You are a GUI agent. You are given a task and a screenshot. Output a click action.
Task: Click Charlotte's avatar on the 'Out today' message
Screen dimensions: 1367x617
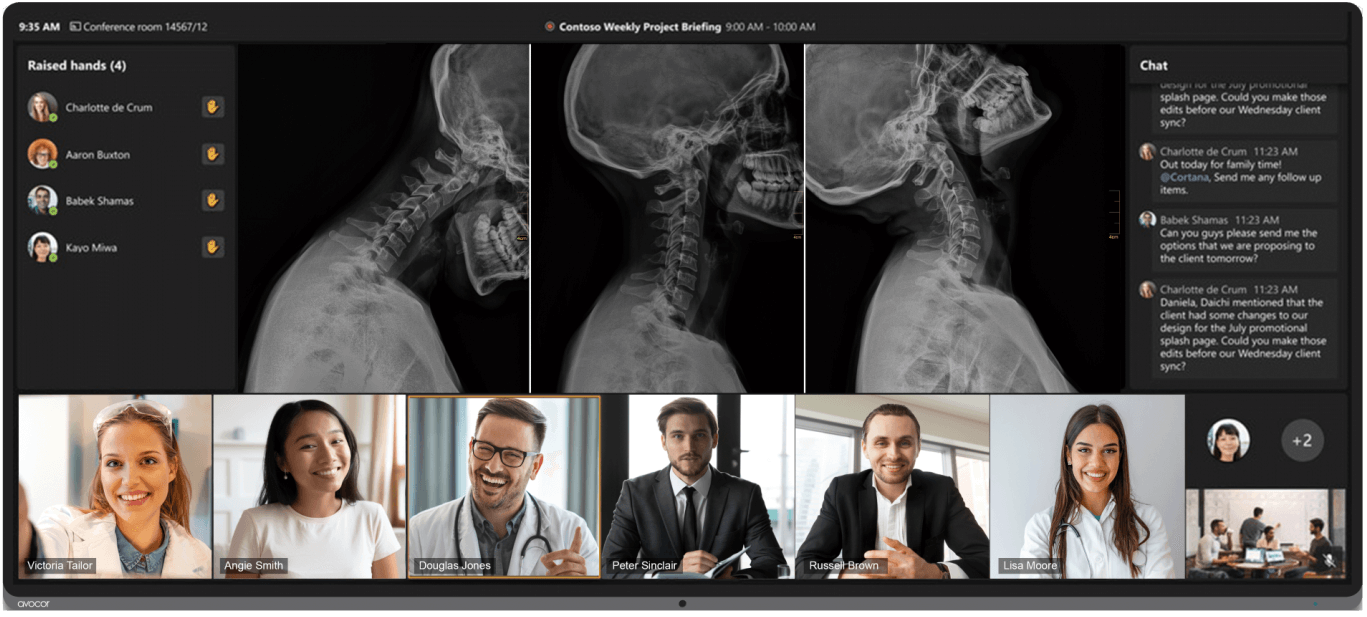tap(1147, 152)
